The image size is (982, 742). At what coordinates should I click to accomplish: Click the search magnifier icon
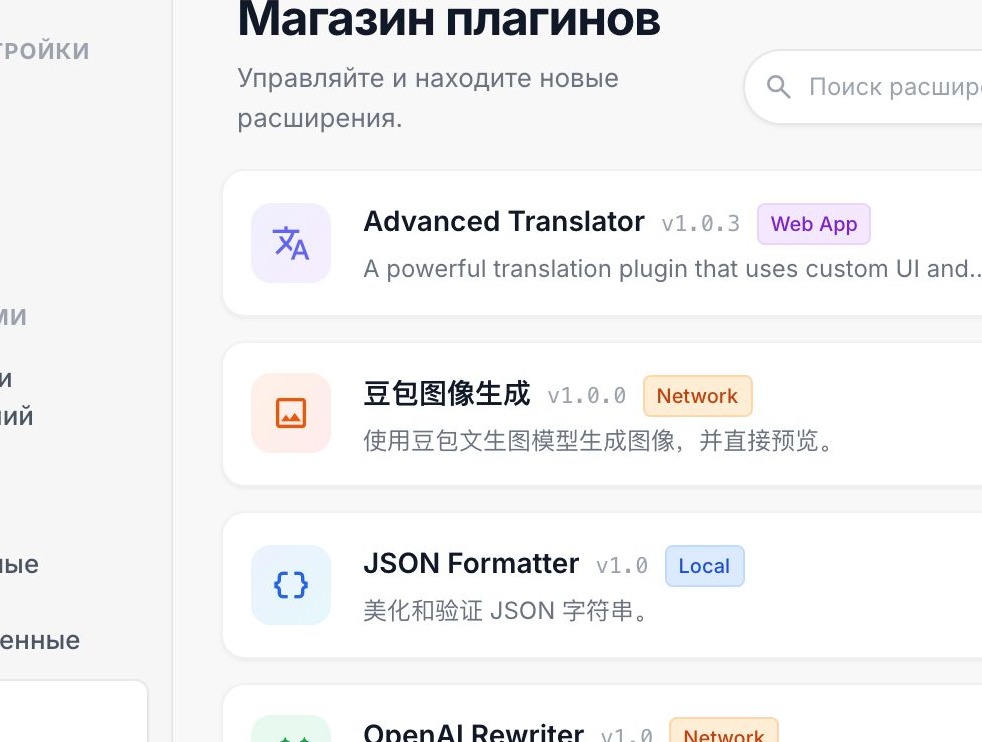tap(778, 86)
